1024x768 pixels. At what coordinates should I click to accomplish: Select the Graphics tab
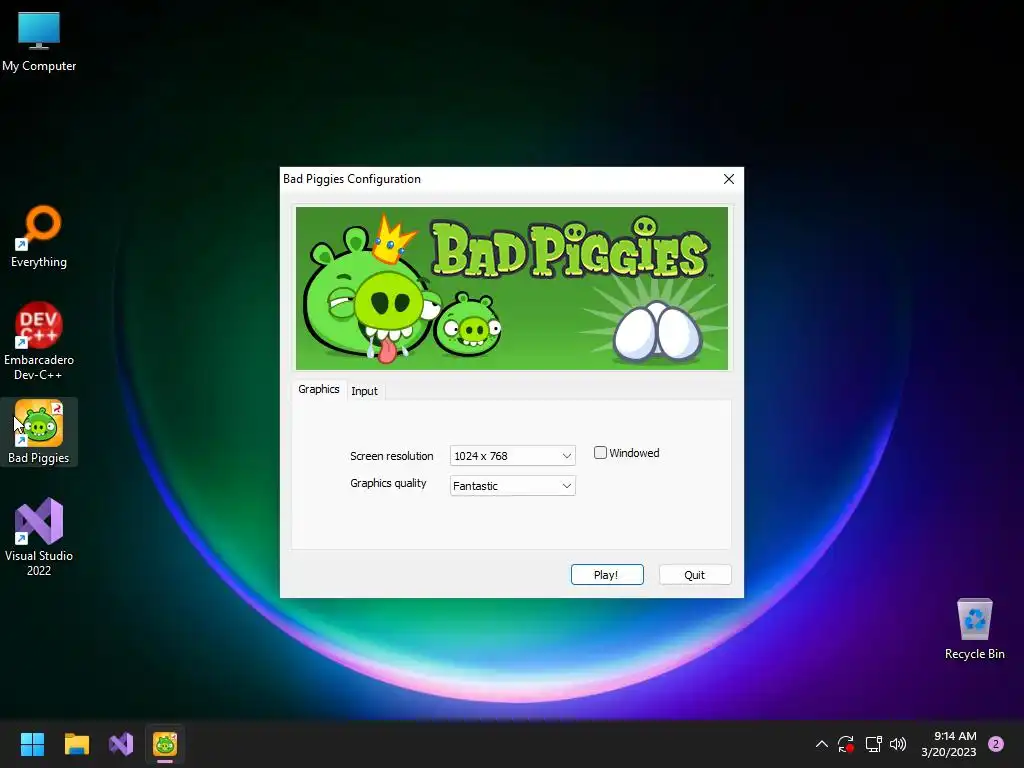click(x=319, y=389)
